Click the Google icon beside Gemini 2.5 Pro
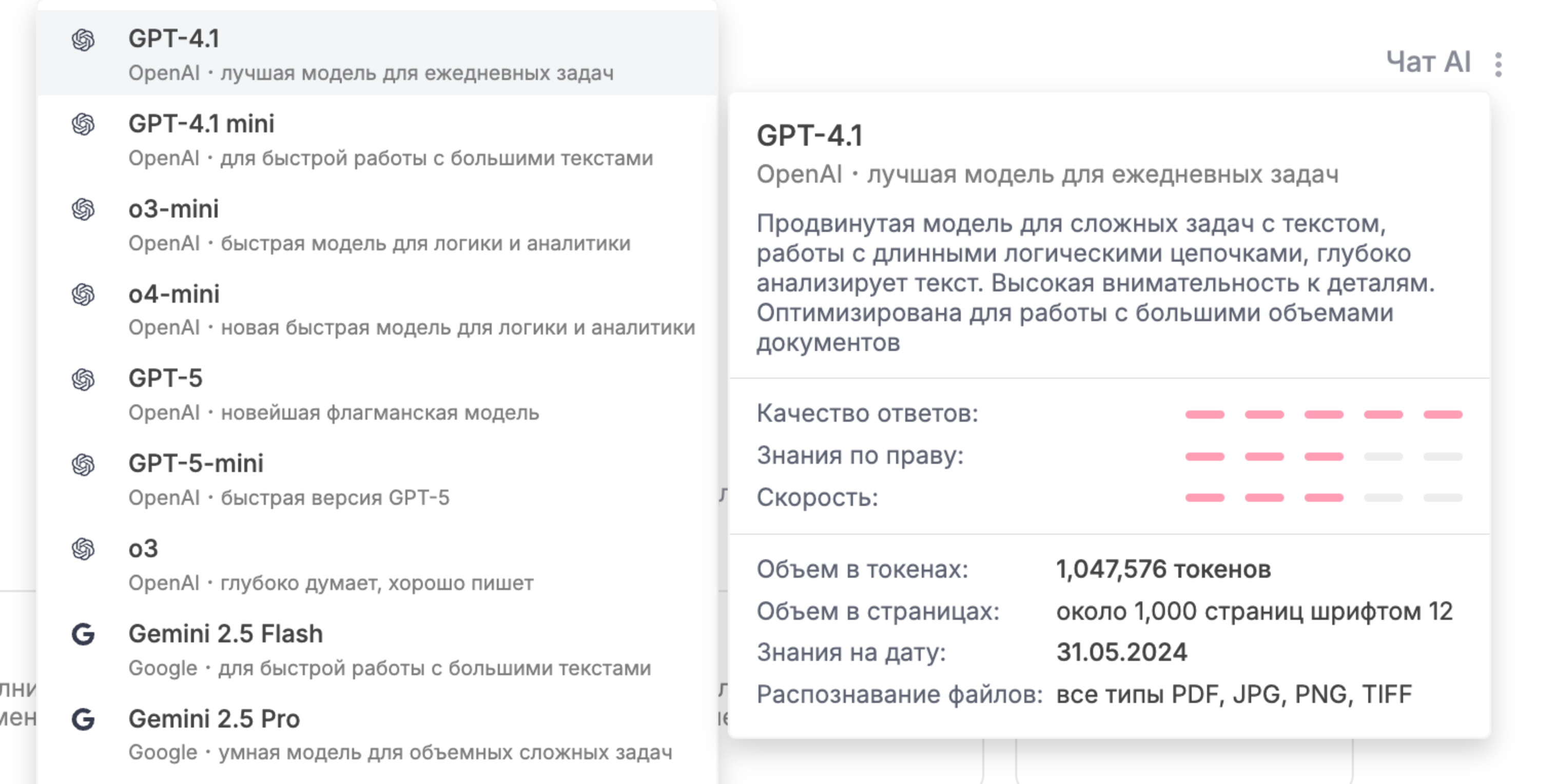This screenshot has height=784, width=1554. pyautogui.click(x=83, y=719)
